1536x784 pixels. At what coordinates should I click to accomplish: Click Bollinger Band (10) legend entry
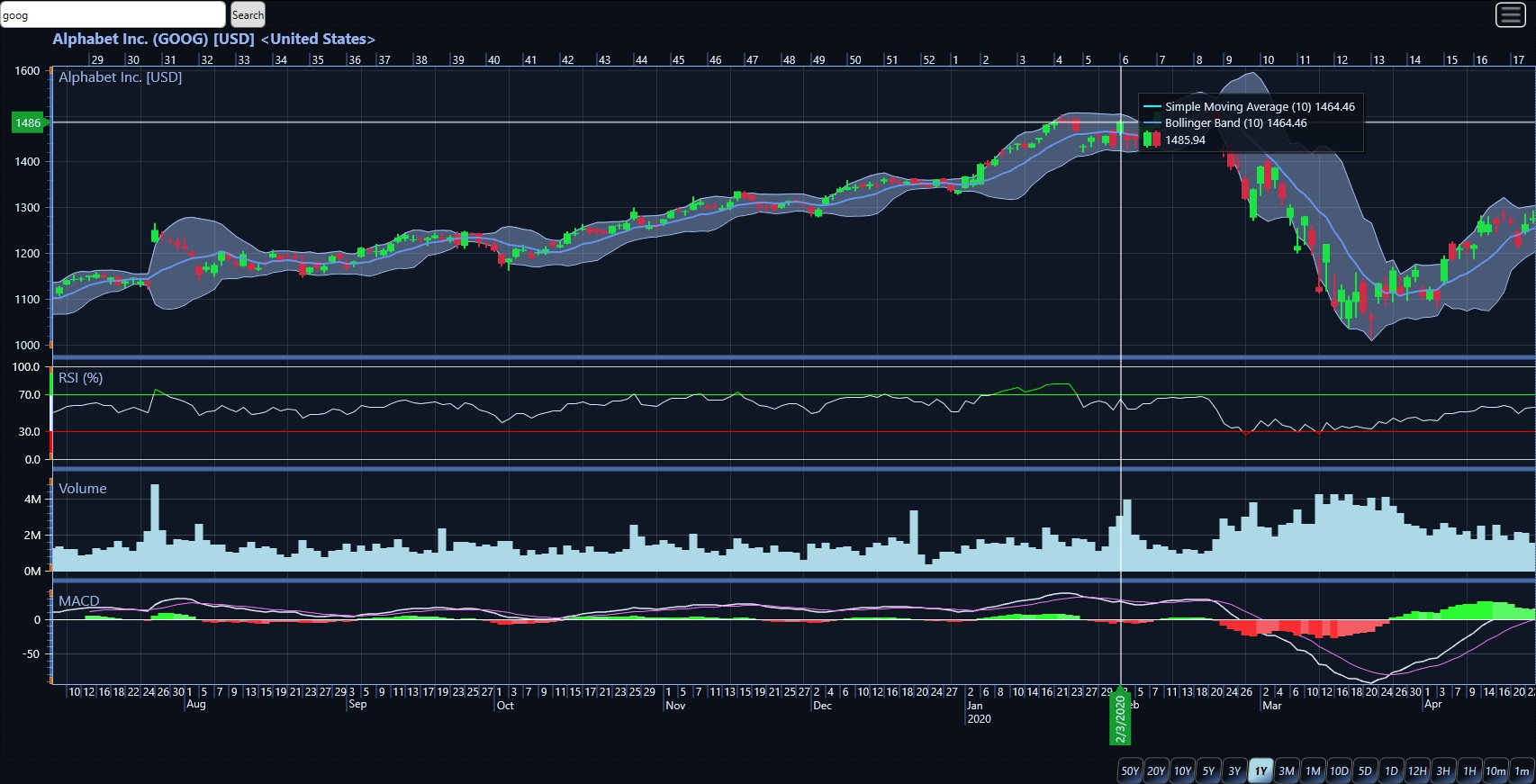coord(1225,123)
